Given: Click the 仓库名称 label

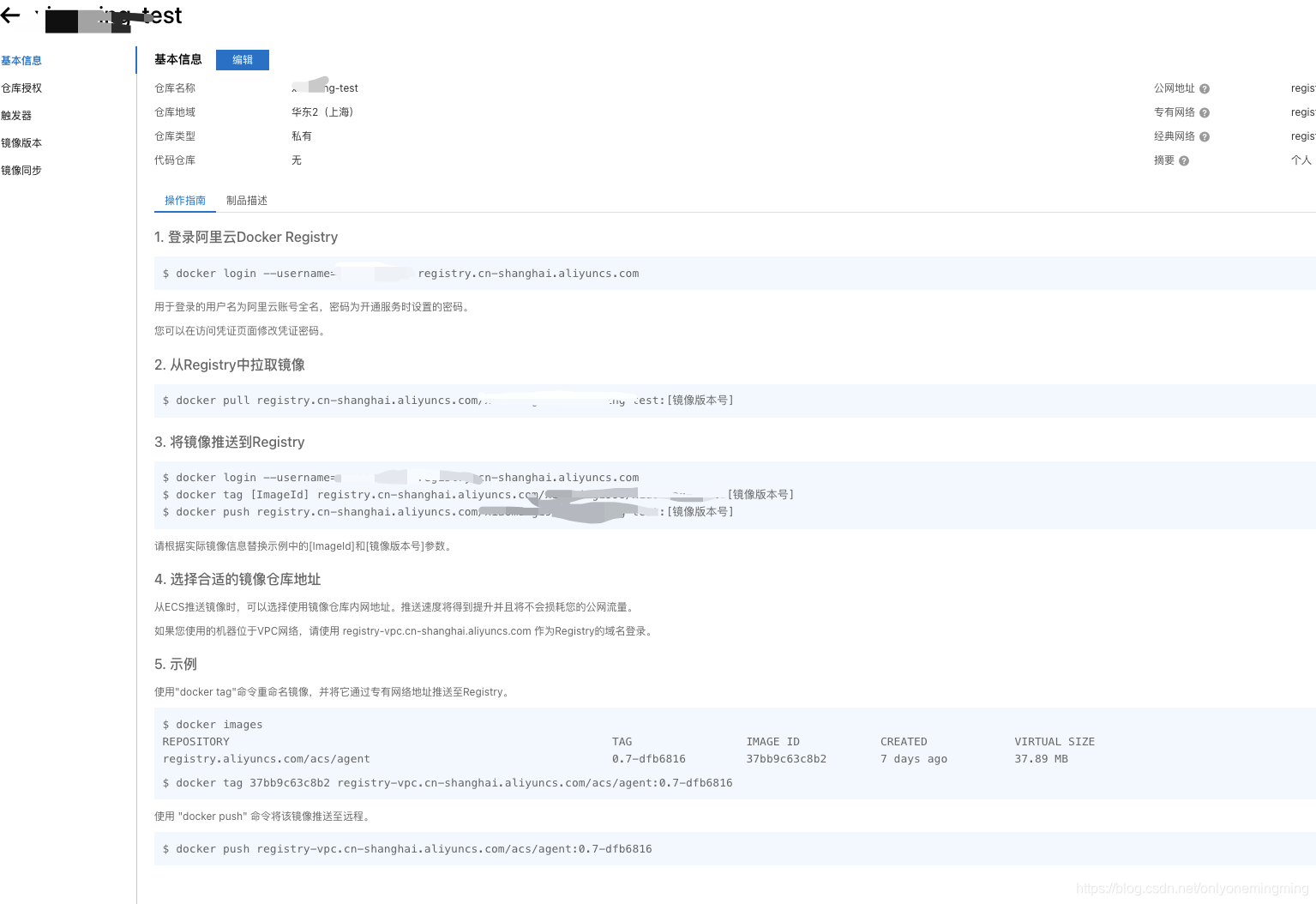Looking at the screenshot, I should click(175, 88).
